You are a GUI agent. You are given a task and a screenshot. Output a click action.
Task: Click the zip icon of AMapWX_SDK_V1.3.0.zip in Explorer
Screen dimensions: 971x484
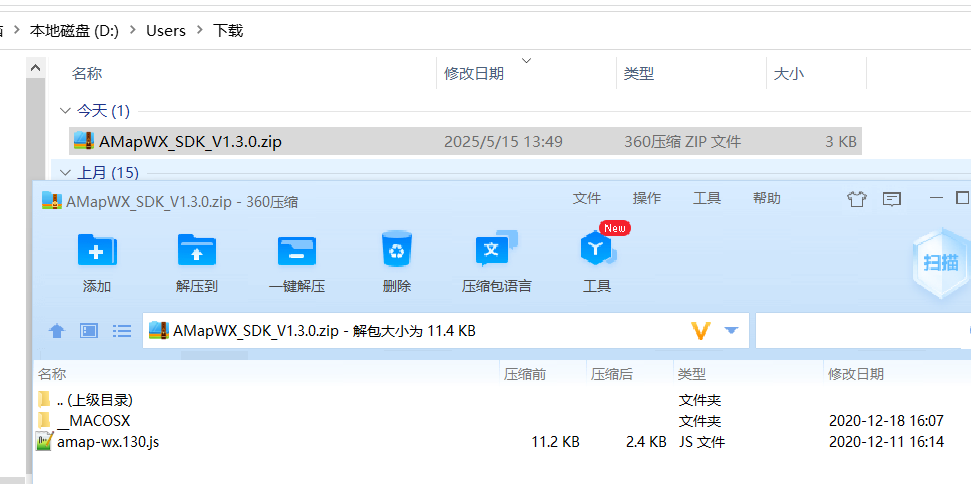click(84, 140)
